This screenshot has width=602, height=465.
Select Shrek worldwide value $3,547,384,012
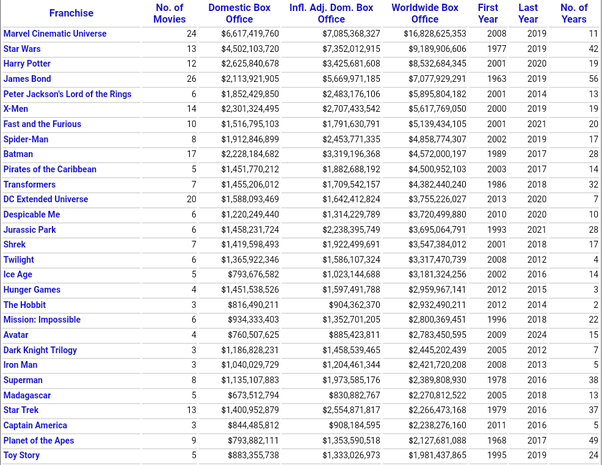437,245
